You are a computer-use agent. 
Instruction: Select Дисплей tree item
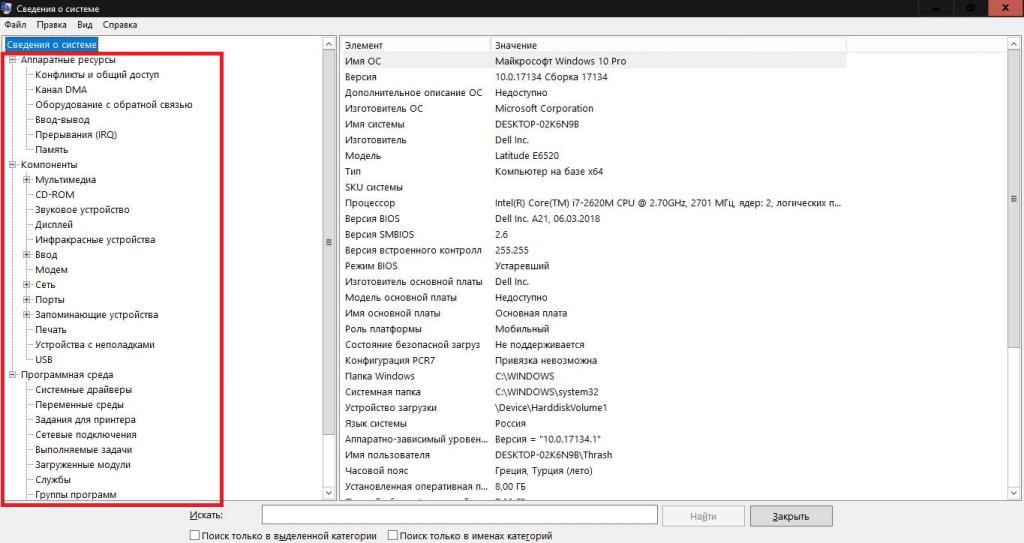point(54,225)
